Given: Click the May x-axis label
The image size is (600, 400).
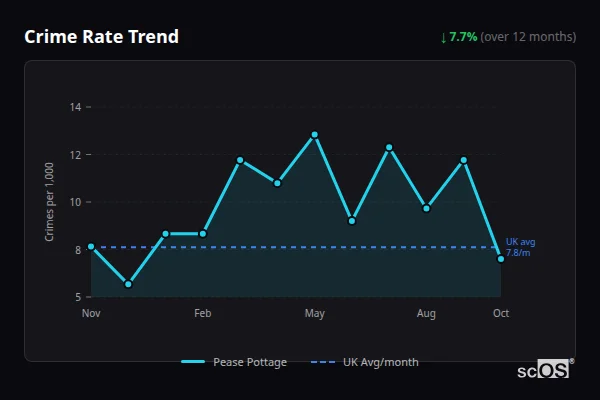Looking at the screenshot, I should [315, 313].
